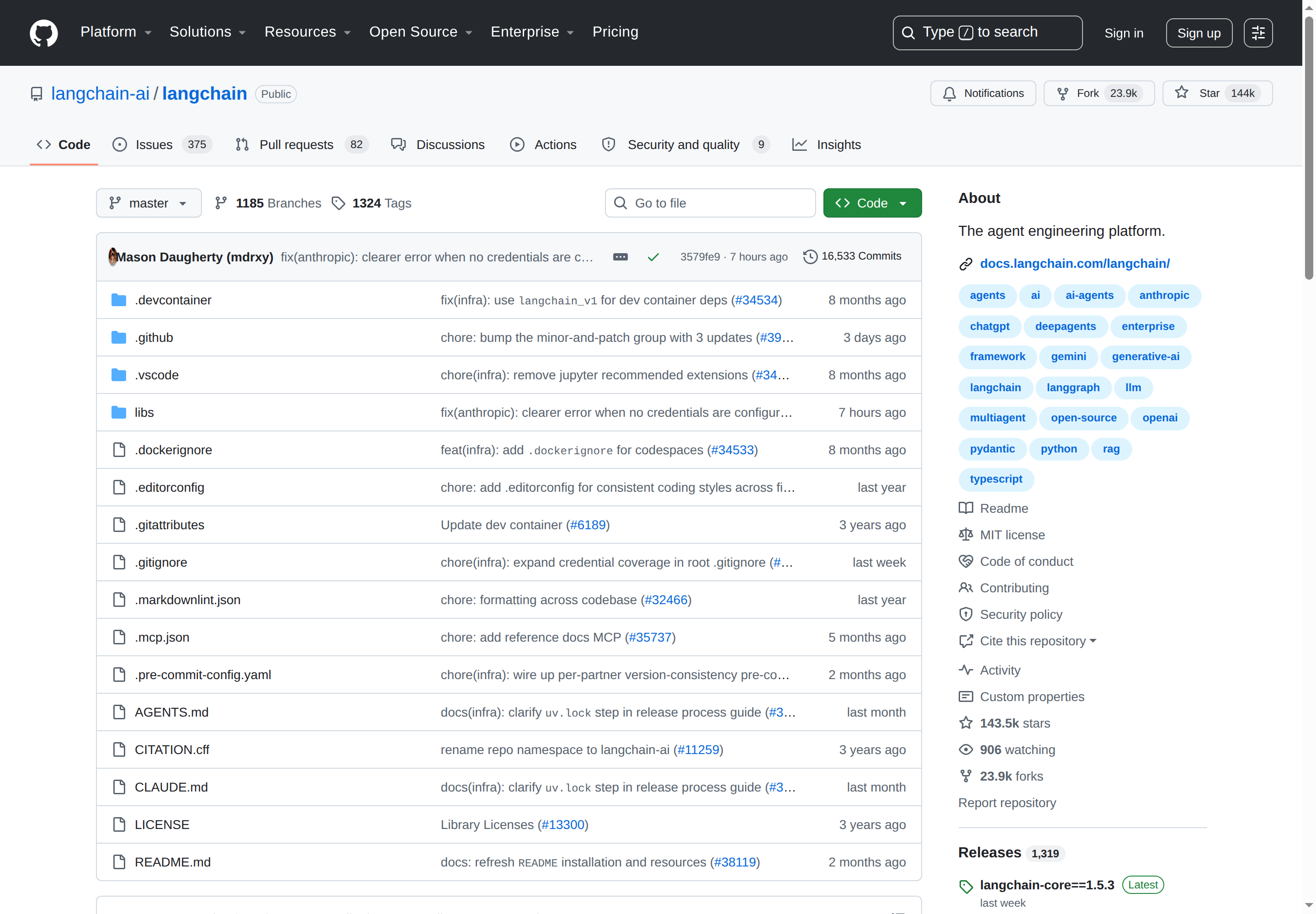Click the Go to file search field
Screen dimensions: 1316x914
coord(710,203)
